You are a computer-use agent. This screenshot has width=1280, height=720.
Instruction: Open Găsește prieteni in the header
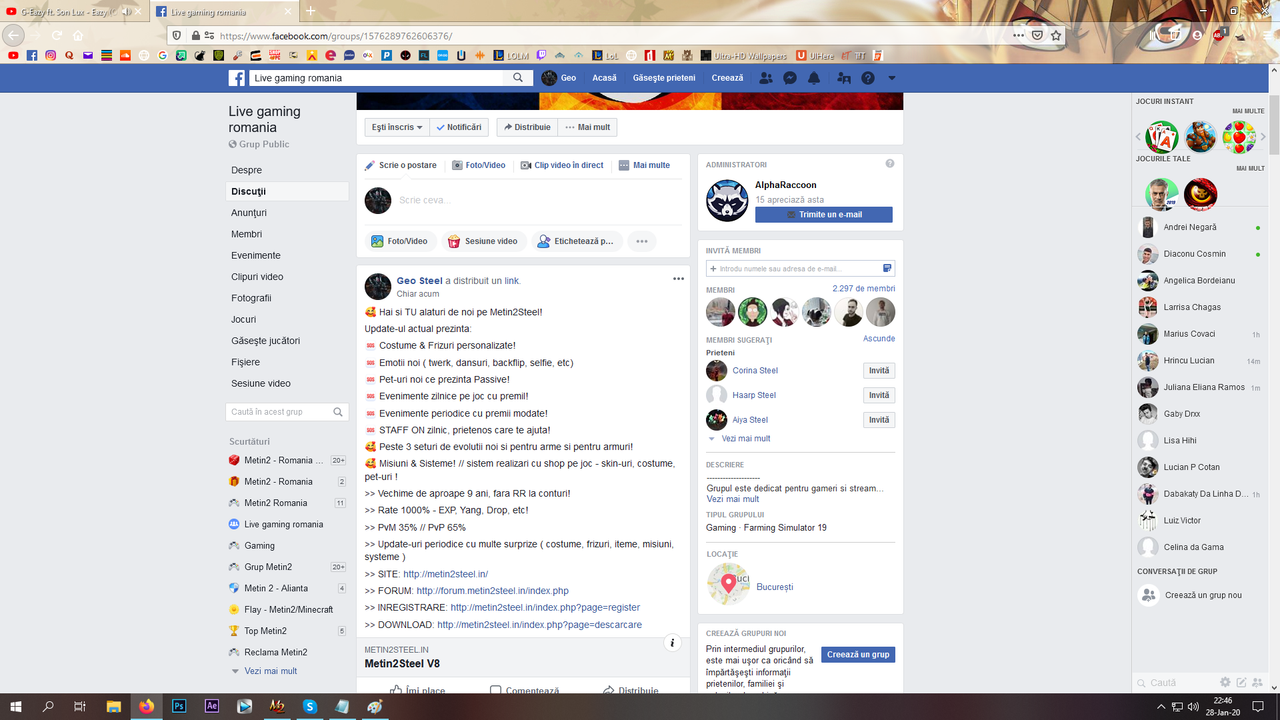[664, 78]
